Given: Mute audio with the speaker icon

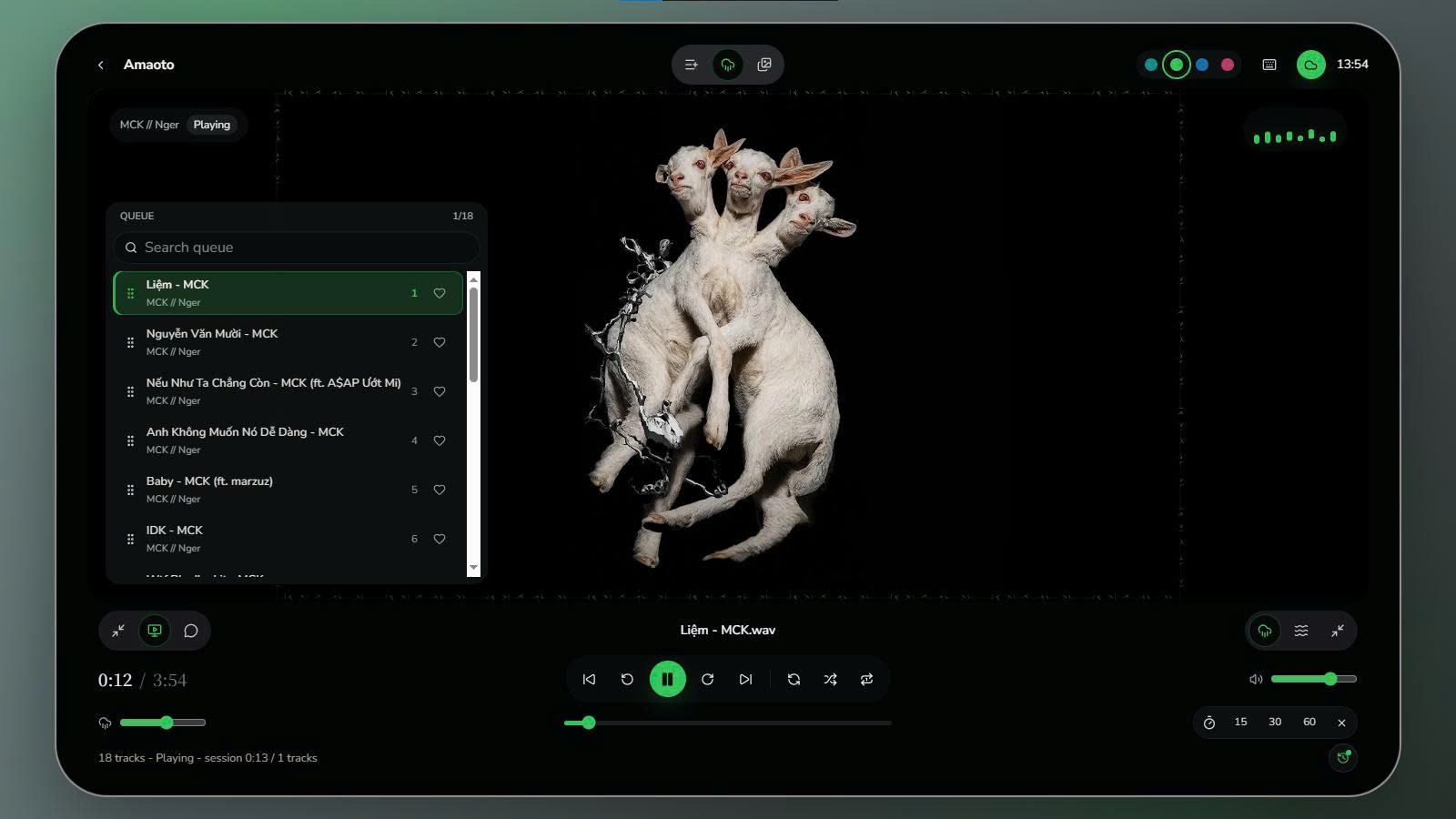Looking at the screenshot, I should (1256, 679).
